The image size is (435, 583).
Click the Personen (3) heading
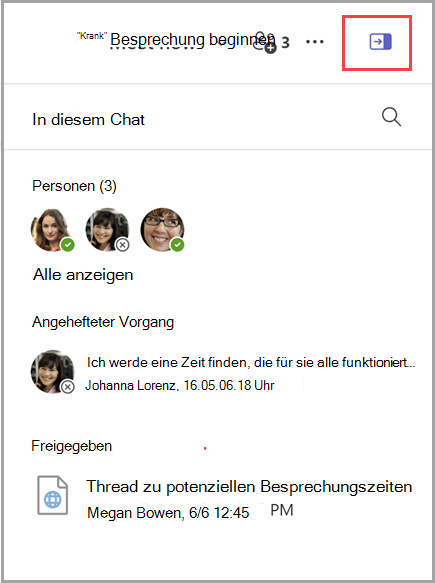tap(74, 186)
